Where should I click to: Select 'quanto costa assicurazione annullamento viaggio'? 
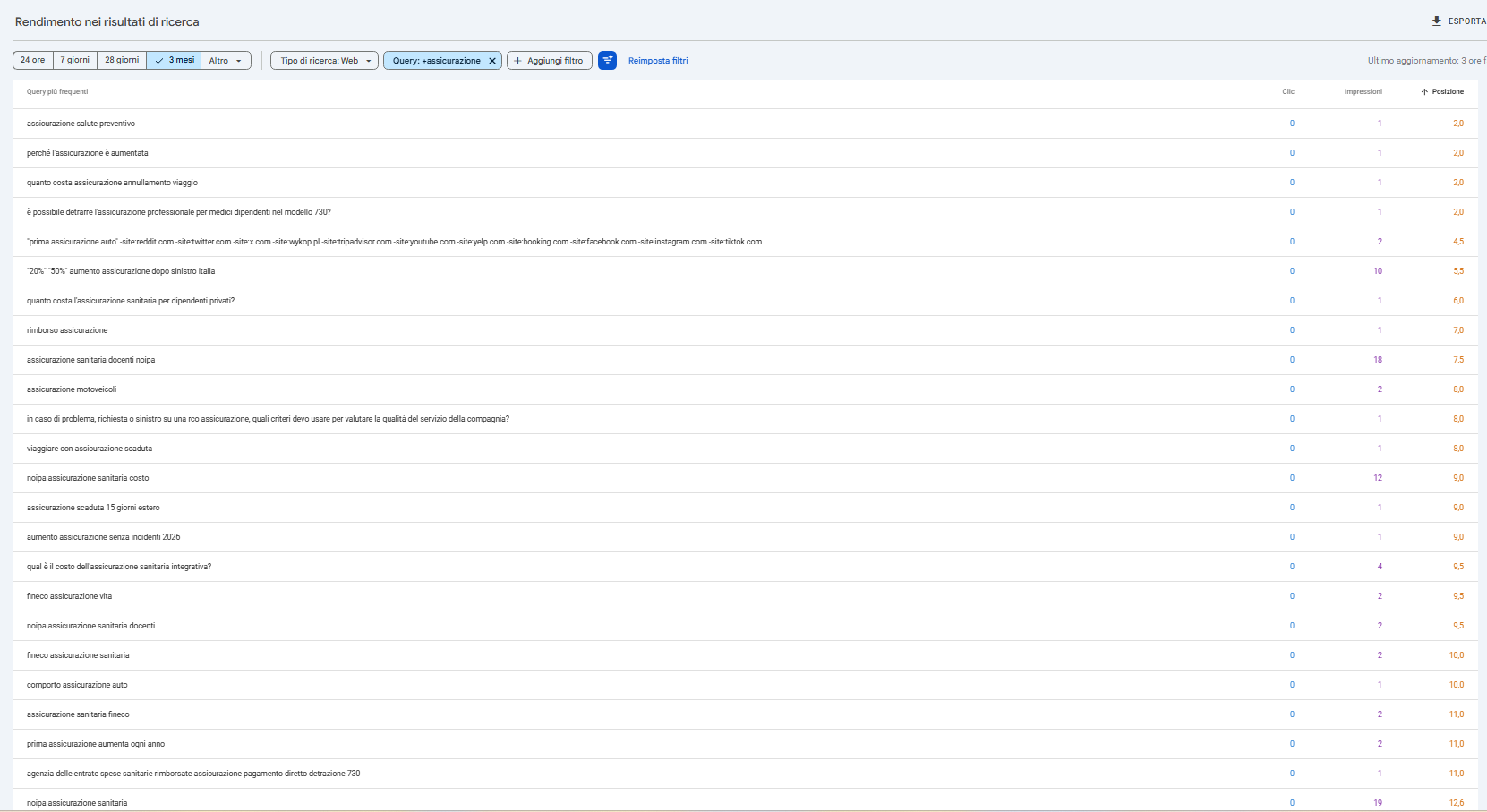tap(745, 183)
